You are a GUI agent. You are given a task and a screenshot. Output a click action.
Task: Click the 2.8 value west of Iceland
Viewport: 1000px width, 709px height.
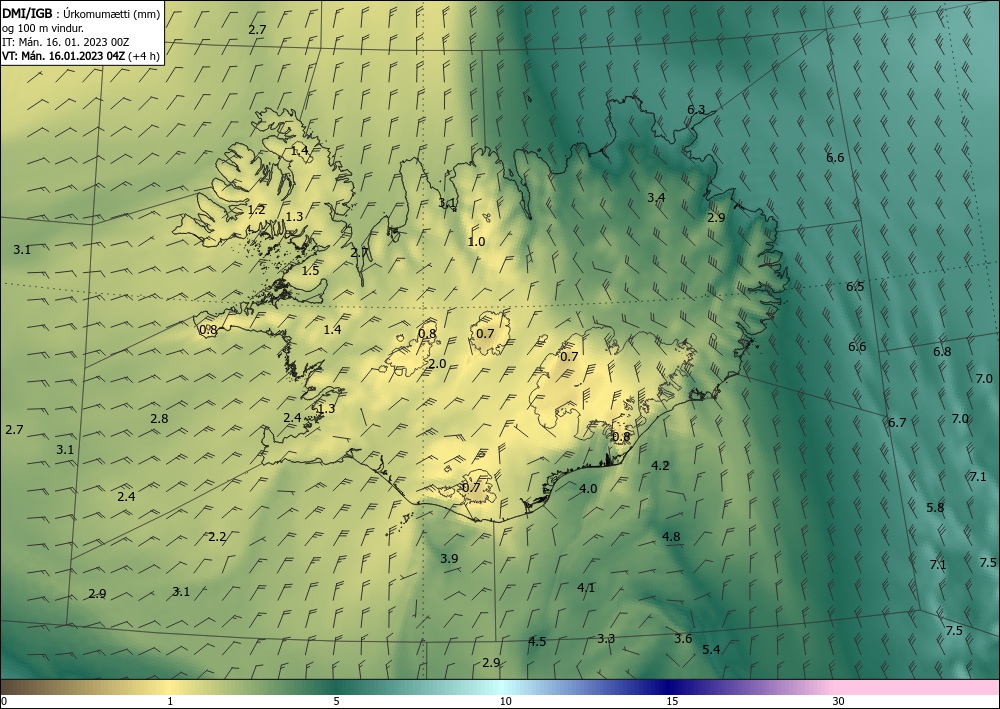point(159,419)
